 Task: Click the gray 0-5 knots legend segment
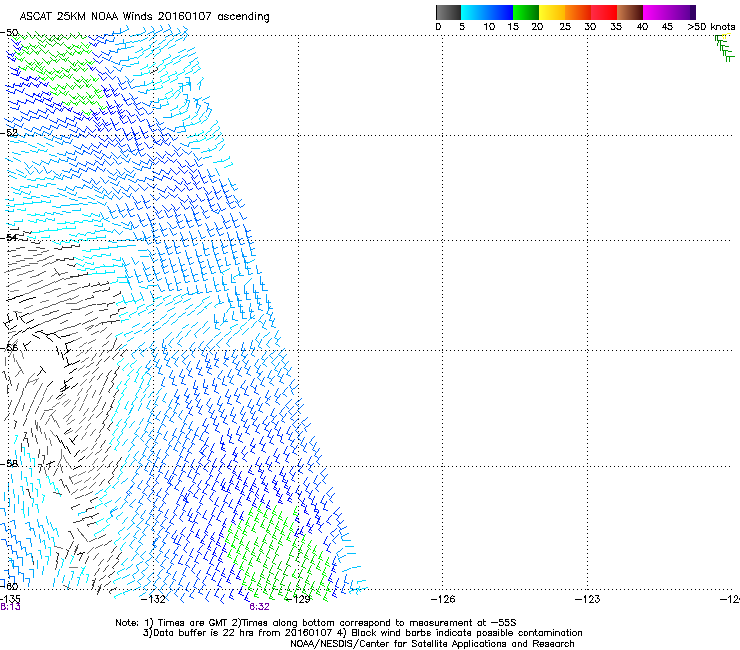tap(448, 12)
